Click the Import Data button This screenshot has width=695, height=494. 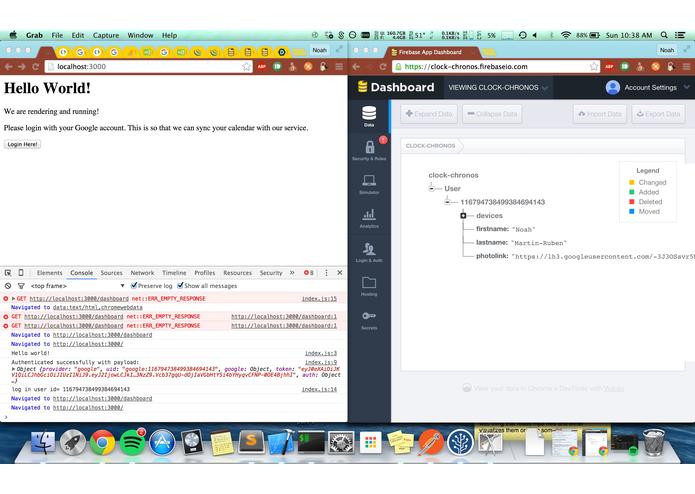point(600,114)
